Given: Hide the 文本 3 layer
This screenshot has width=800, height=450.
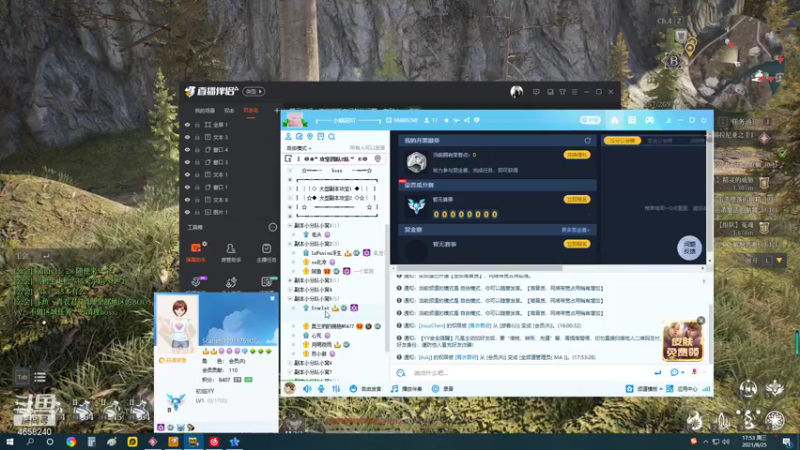Looking at the screenshot, I should (187, 137).
